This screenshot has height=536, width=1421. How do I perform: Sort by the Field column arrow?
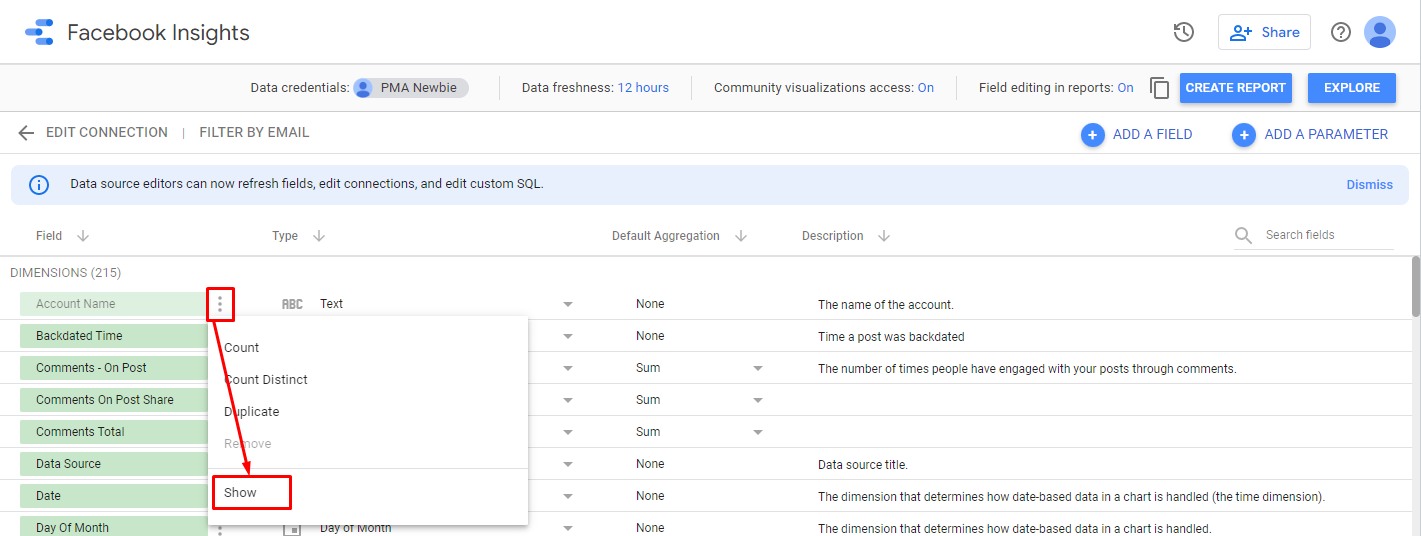click(x=83, y=236)
